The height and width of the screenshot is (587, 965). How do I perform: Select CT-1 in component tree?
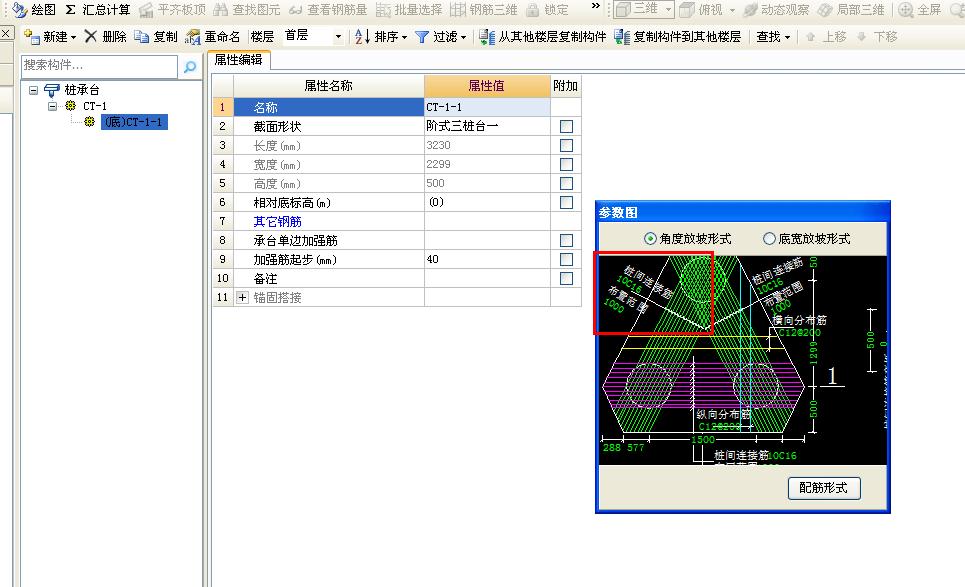(95, 106)
